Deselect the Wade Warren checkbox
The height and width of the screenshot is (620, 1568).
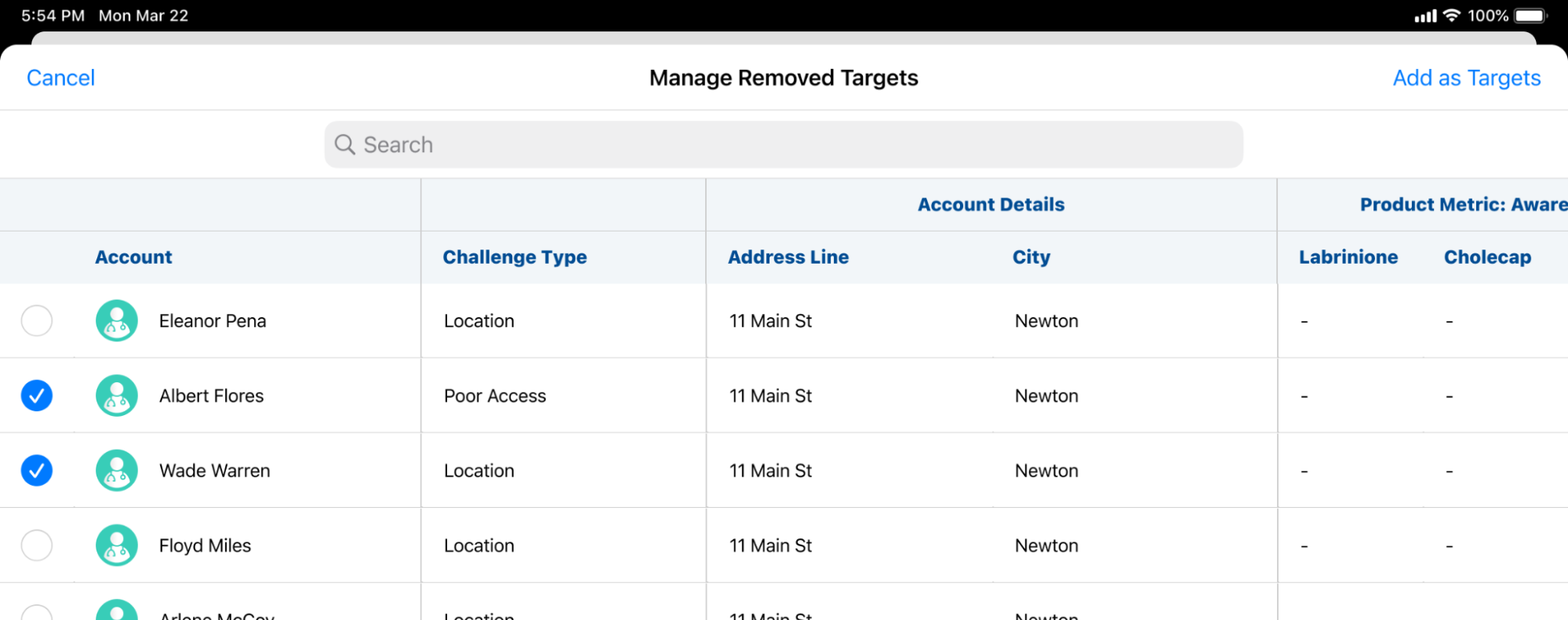click(37, 471)
